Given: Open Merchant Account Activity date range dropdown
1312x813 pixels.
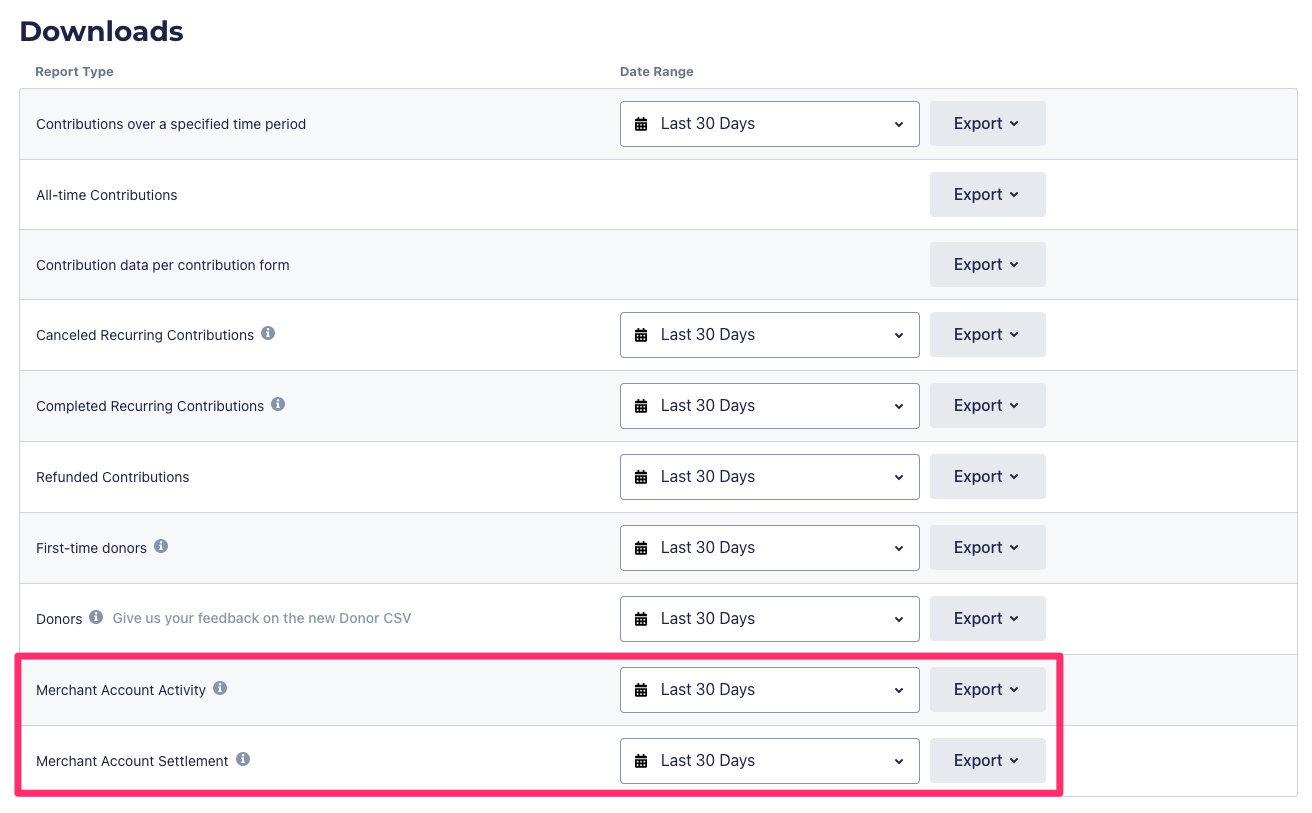Looking at the screenshot, I should (769, 690).
